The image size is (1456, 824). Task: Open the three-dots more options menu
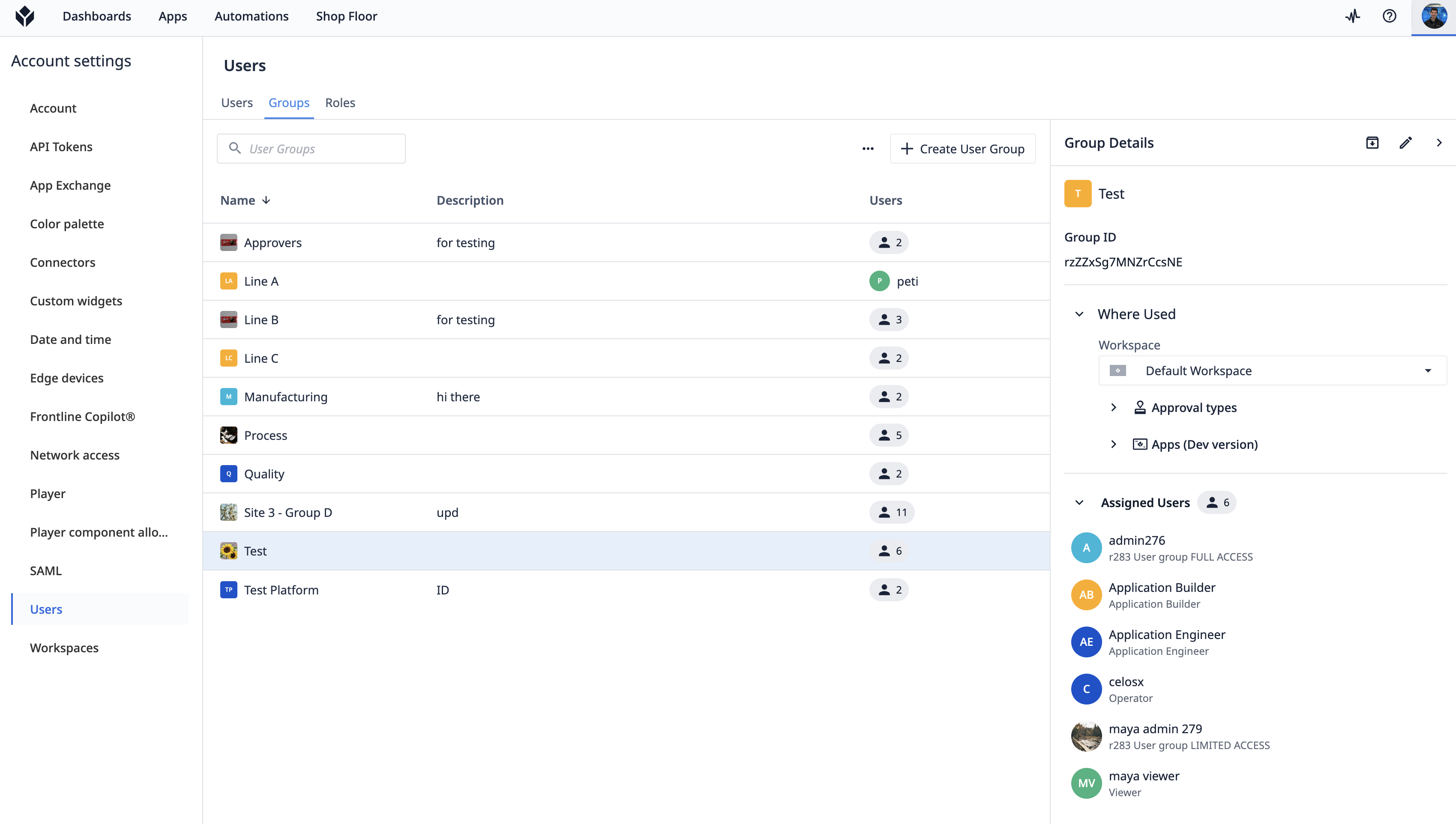(868, 149)
